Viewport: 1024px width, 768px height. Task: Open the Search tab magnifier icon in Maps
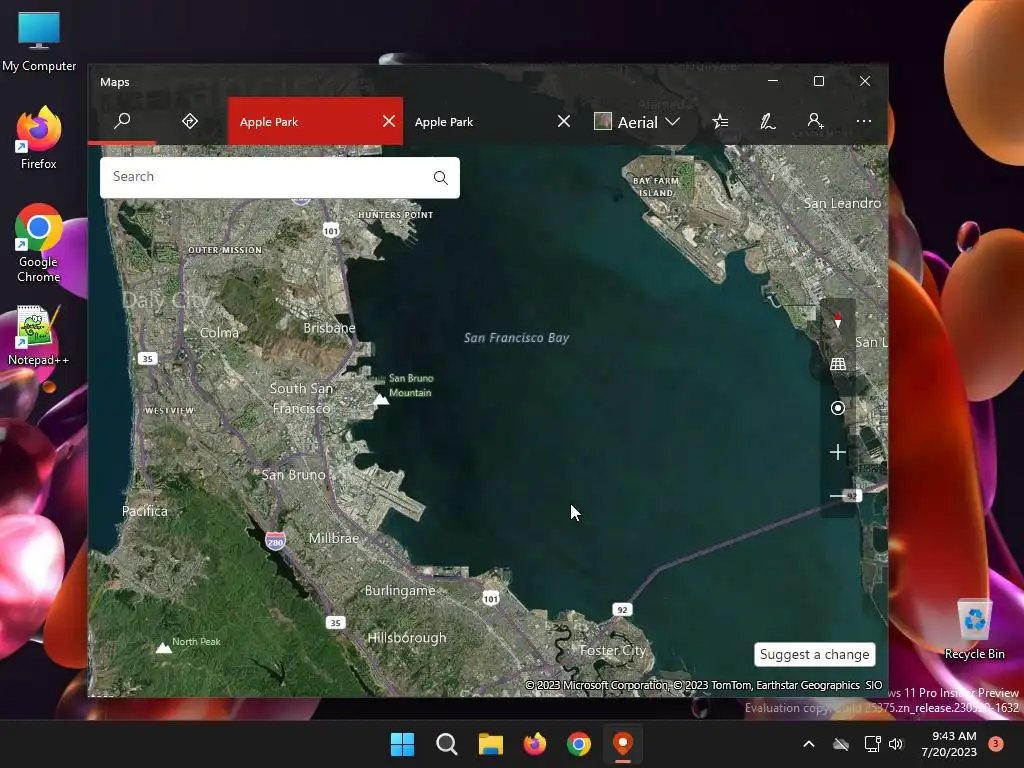[122, 121]
